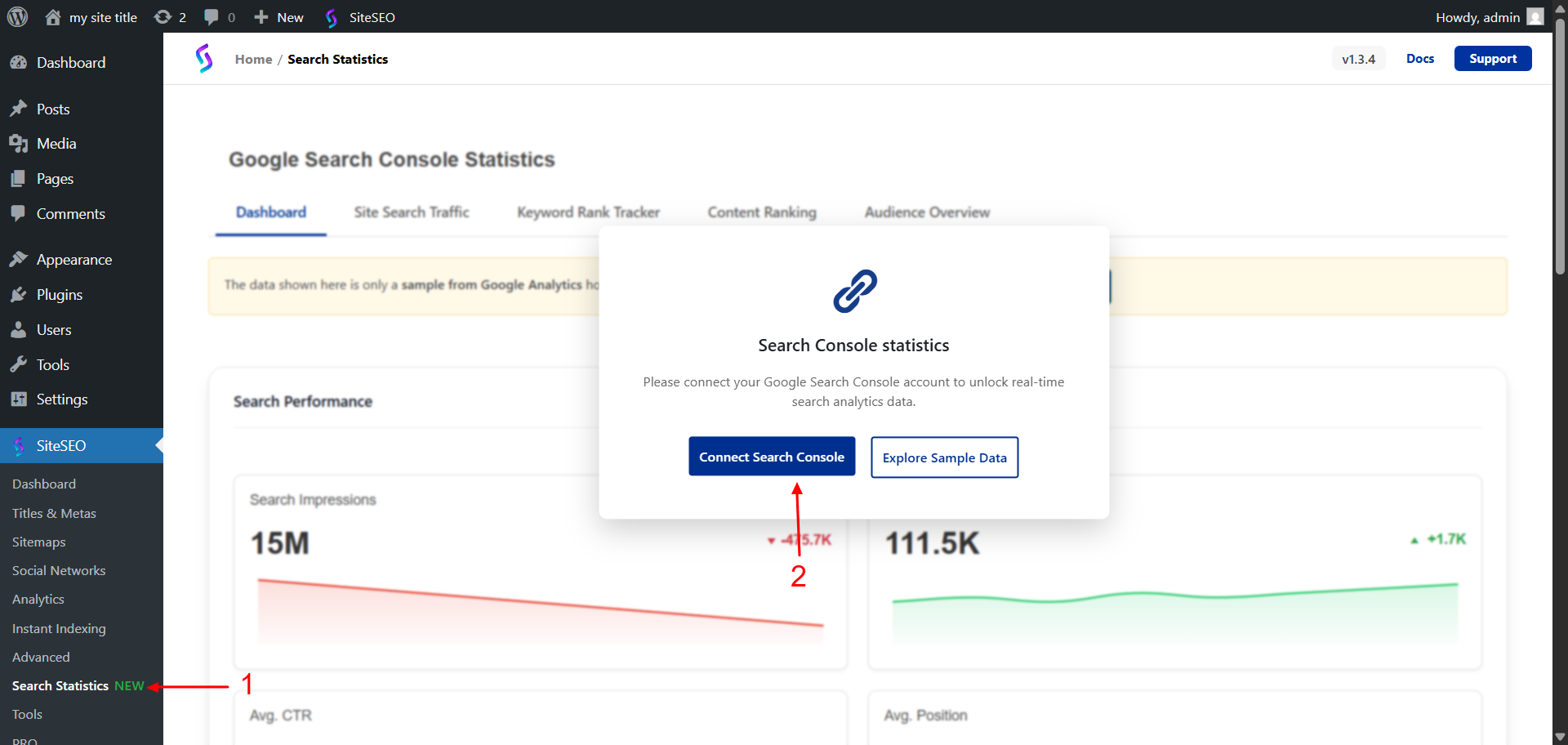The width and height of the screenshot is (1568, 745).
Task: Switch to the Content Ranking tab
Action: coord(761,212)
